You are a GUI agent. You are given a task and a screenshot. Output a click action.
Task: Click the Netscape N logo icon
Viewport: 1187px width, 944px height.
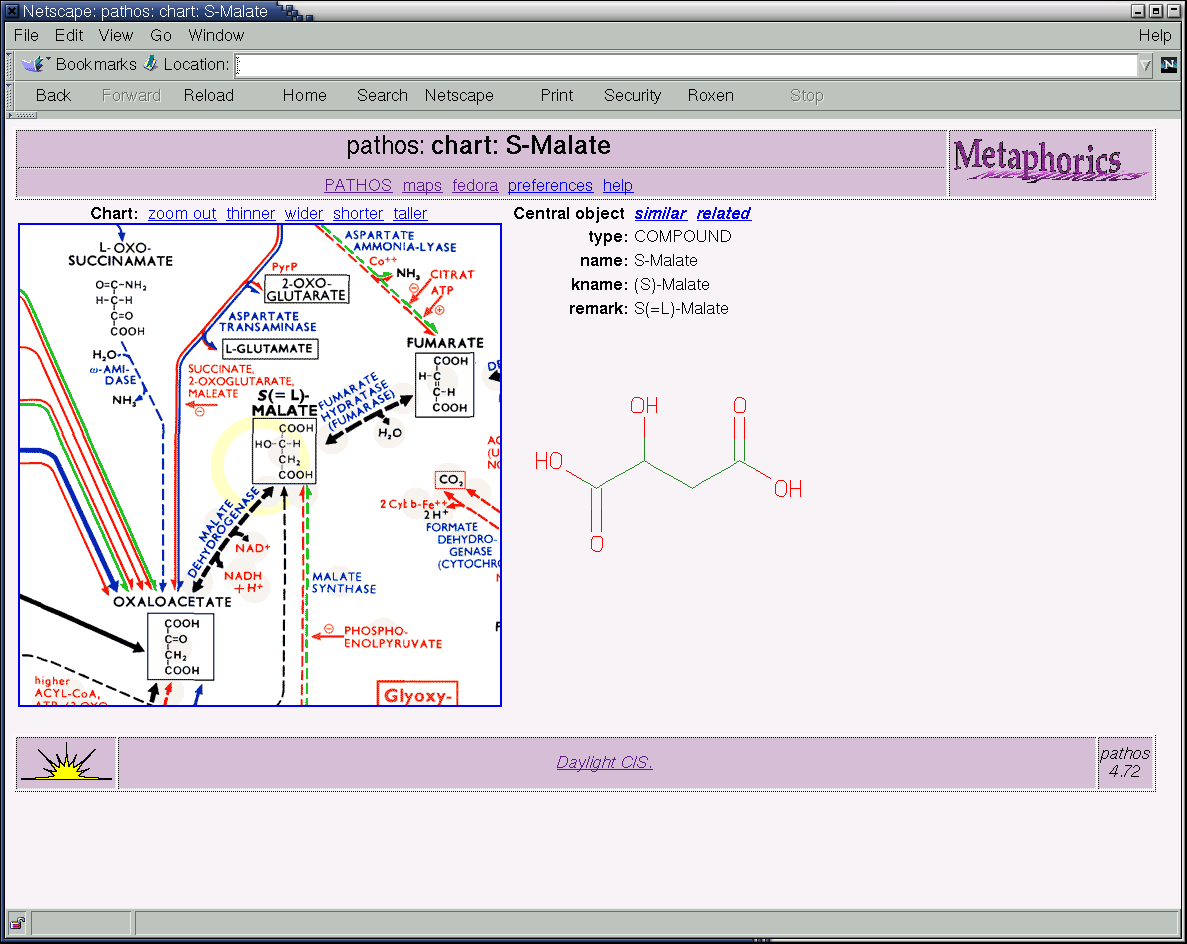click(1169, 64)
